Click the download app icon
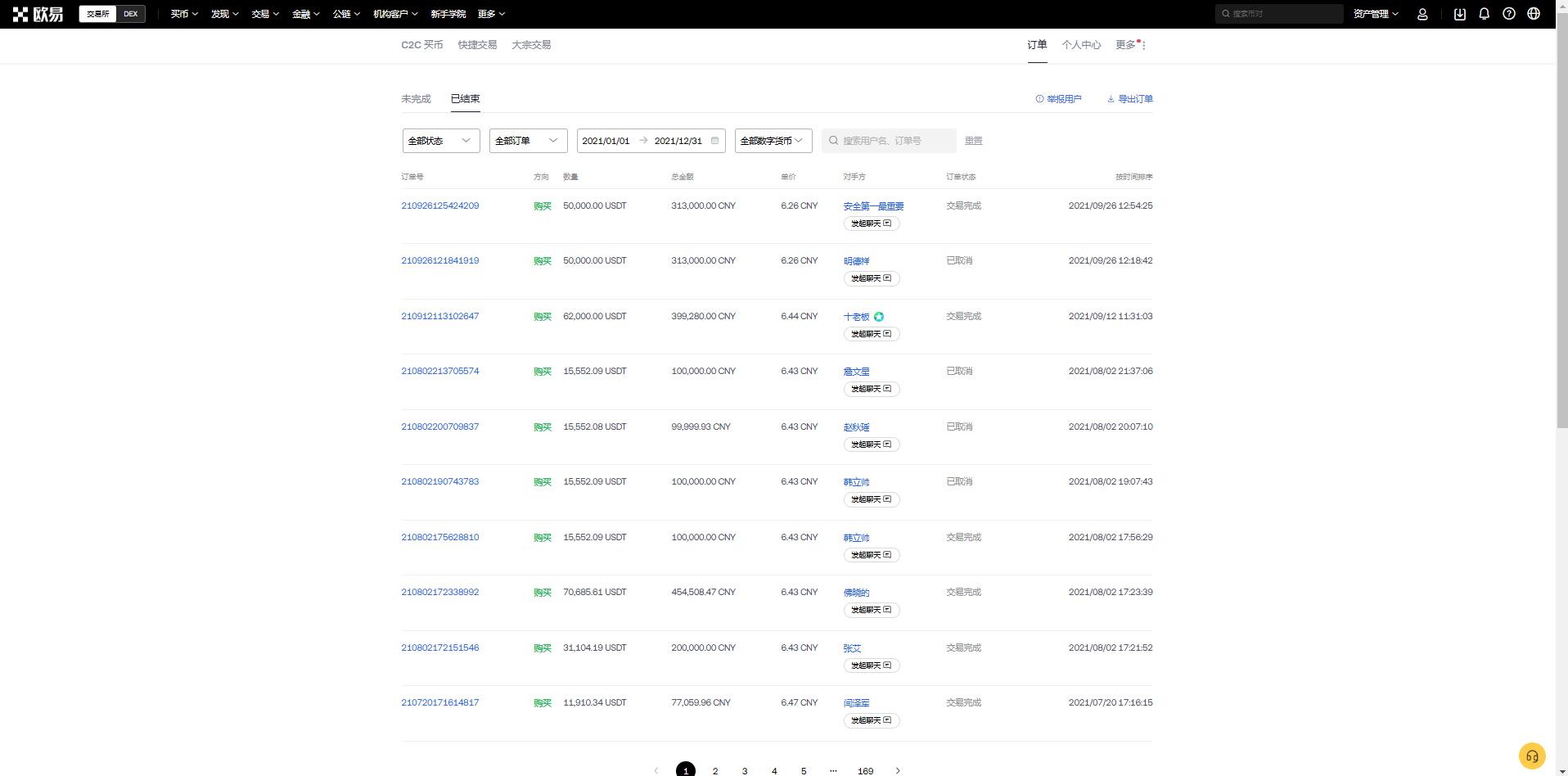This screenshot has width=1568, height=776. [1459, 14]
